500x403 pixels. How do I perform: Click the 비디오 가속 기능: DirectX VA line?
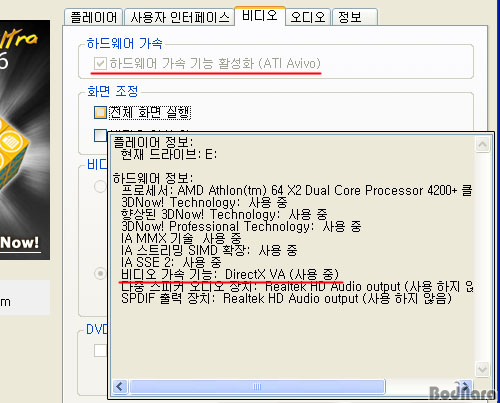coord(230,275)
